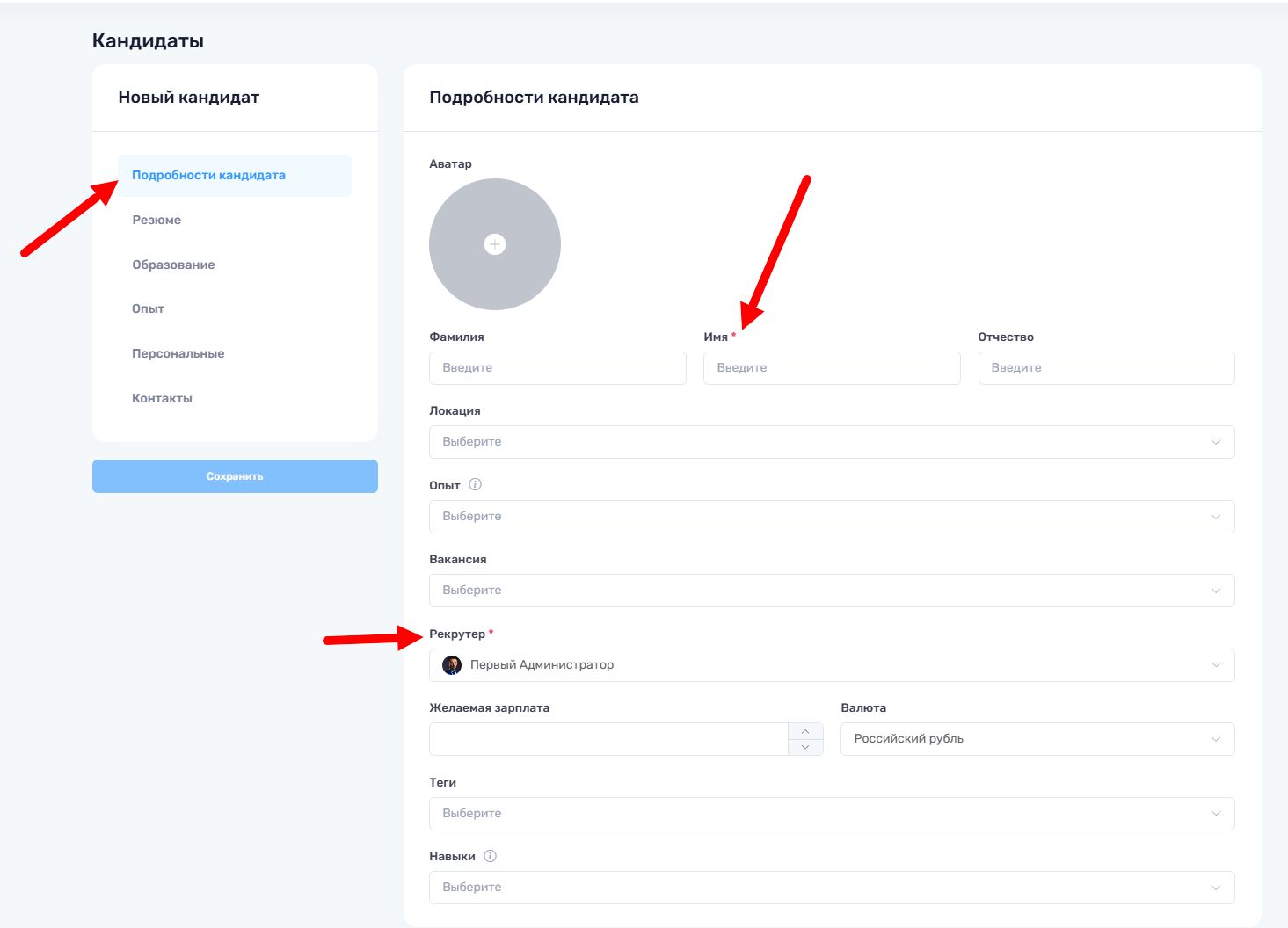Open the Контакты section
The width and height of the screenshot is (1288, 928).
(x=162, y=398)
